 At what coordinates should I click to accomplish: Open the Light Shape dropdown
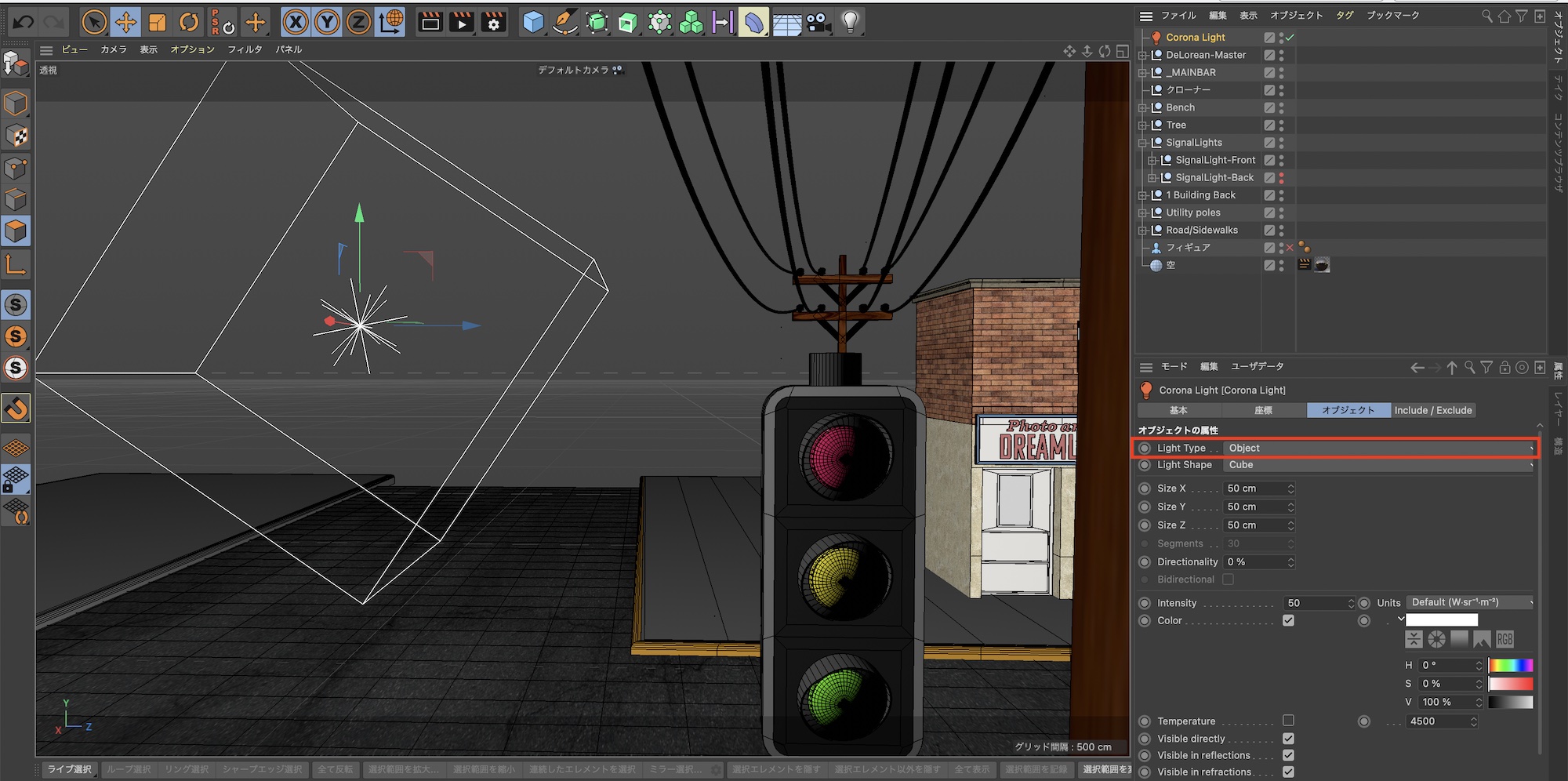coord(1378,465)
